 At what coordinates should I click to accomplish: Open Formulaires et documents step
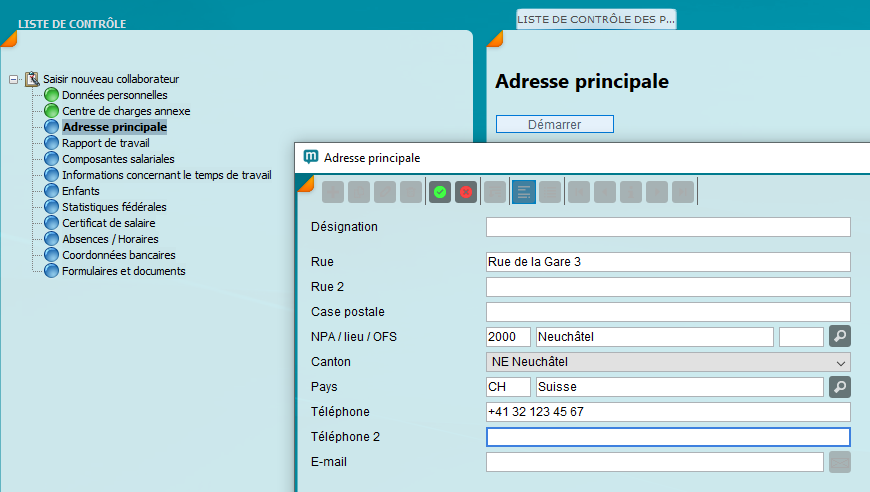tap(123, 271)
